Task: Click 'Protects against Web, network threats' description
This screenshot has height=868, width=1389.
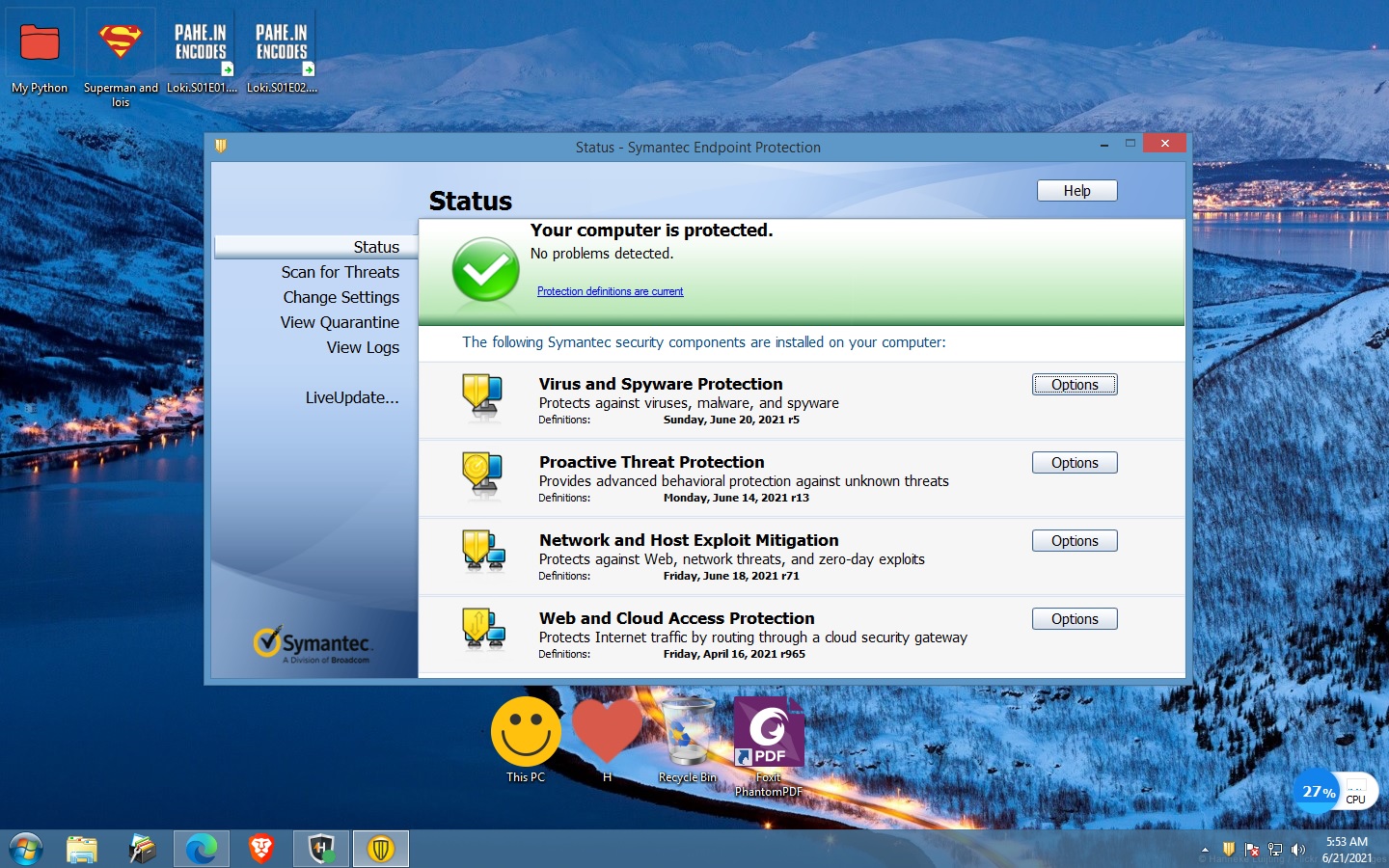Action: coord(731,559)
